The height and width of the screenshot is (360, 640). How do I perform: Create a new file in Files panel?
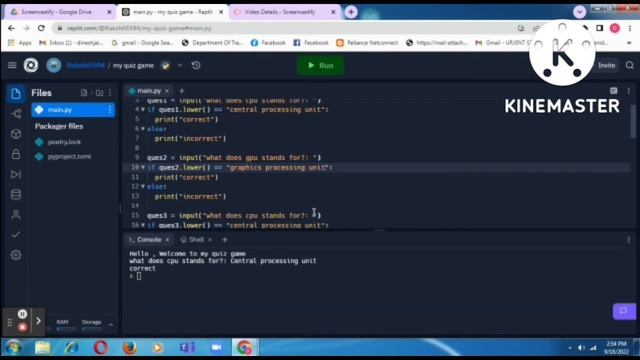coord(84,93)
